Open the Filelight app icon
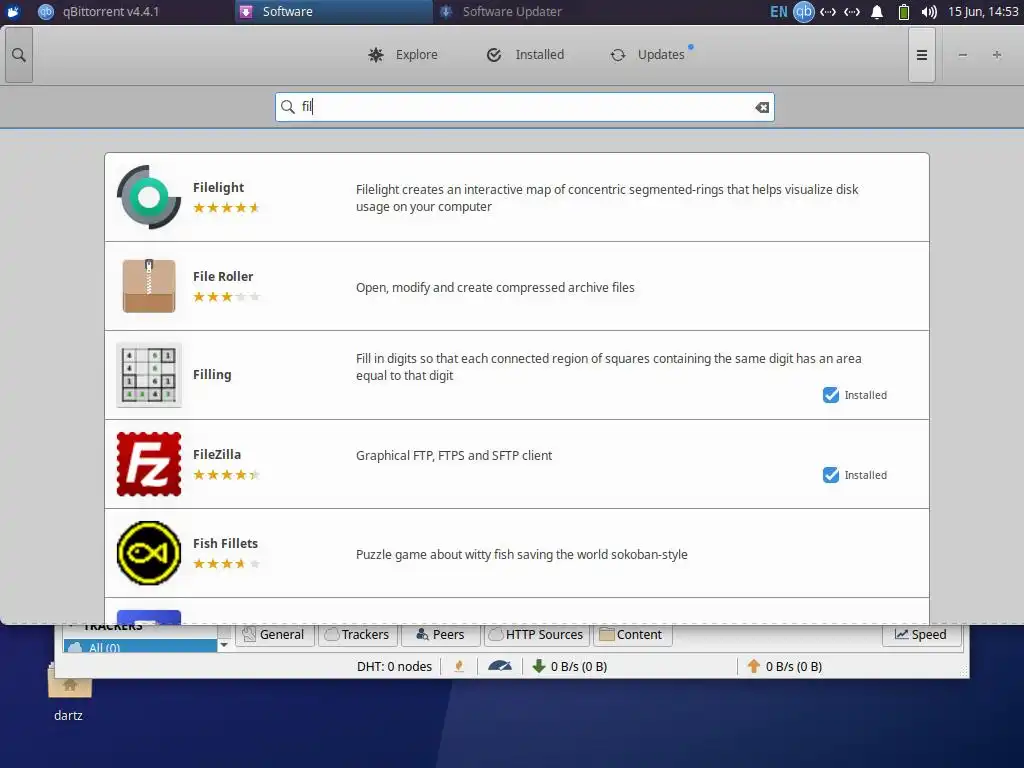 (x=149, y=197)
